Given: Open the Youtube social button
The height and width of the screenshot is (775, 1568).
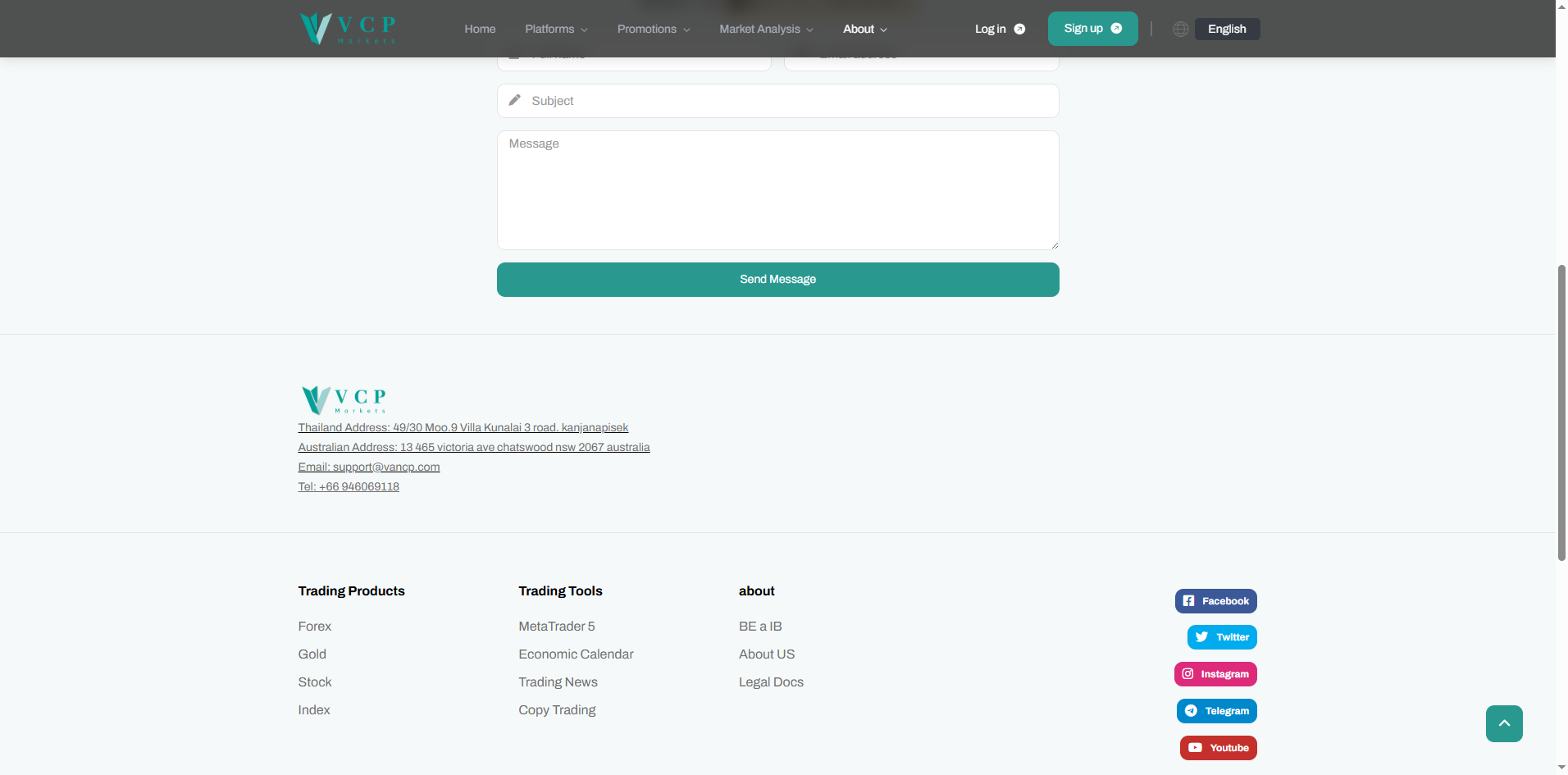Looking at the screenshot, I should (1218, 748).
